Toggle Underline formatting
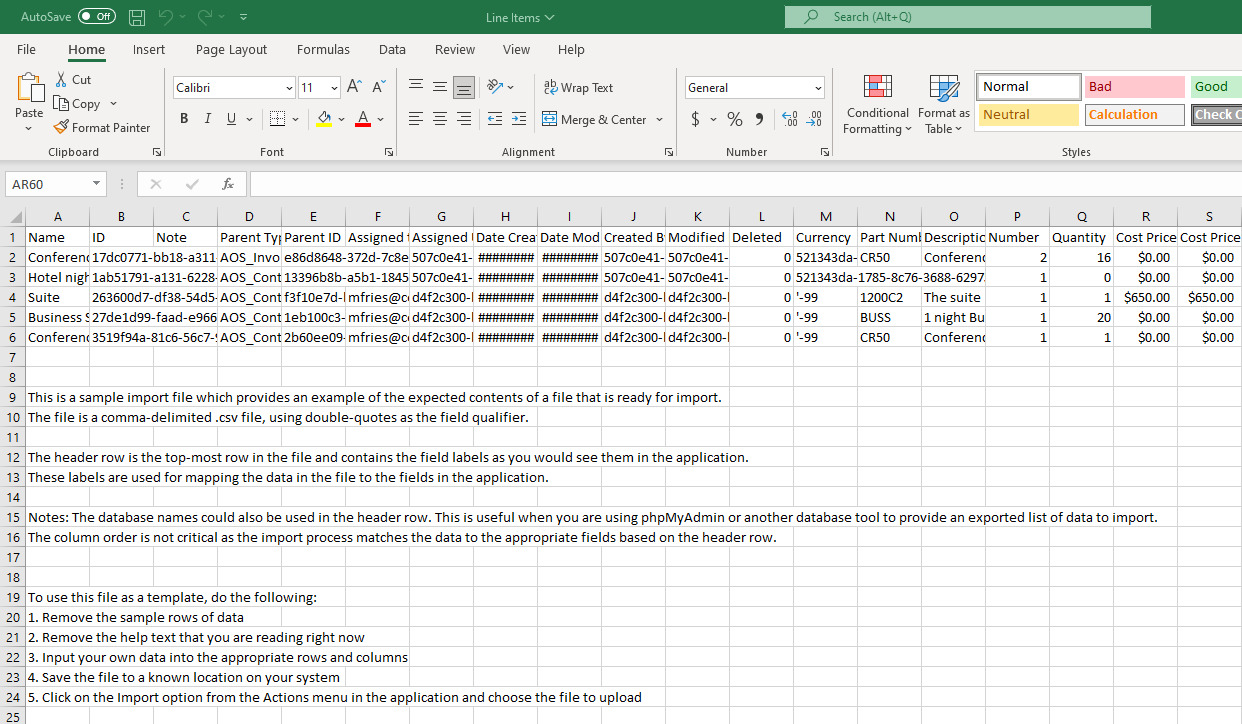 tap(231, 119)
